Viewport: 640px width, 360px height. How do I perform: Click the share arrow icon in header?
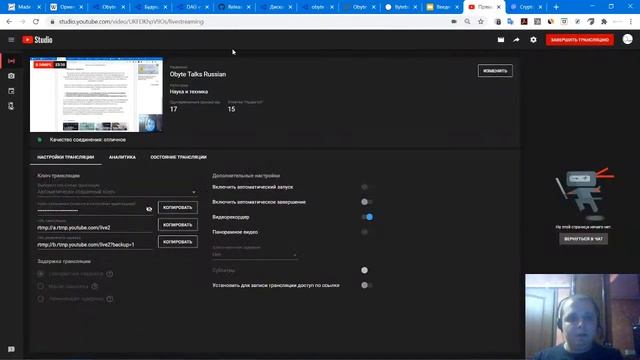coord(516,40)
